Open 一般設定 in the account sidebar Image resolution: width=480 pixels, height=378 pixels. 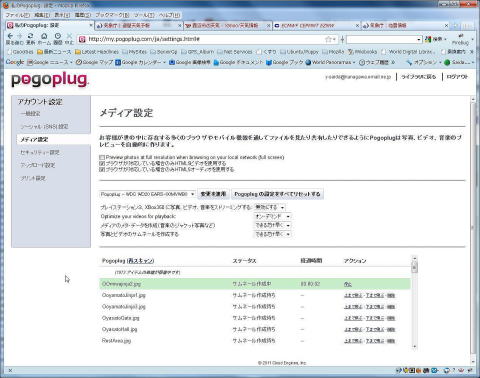coord(30,114)
